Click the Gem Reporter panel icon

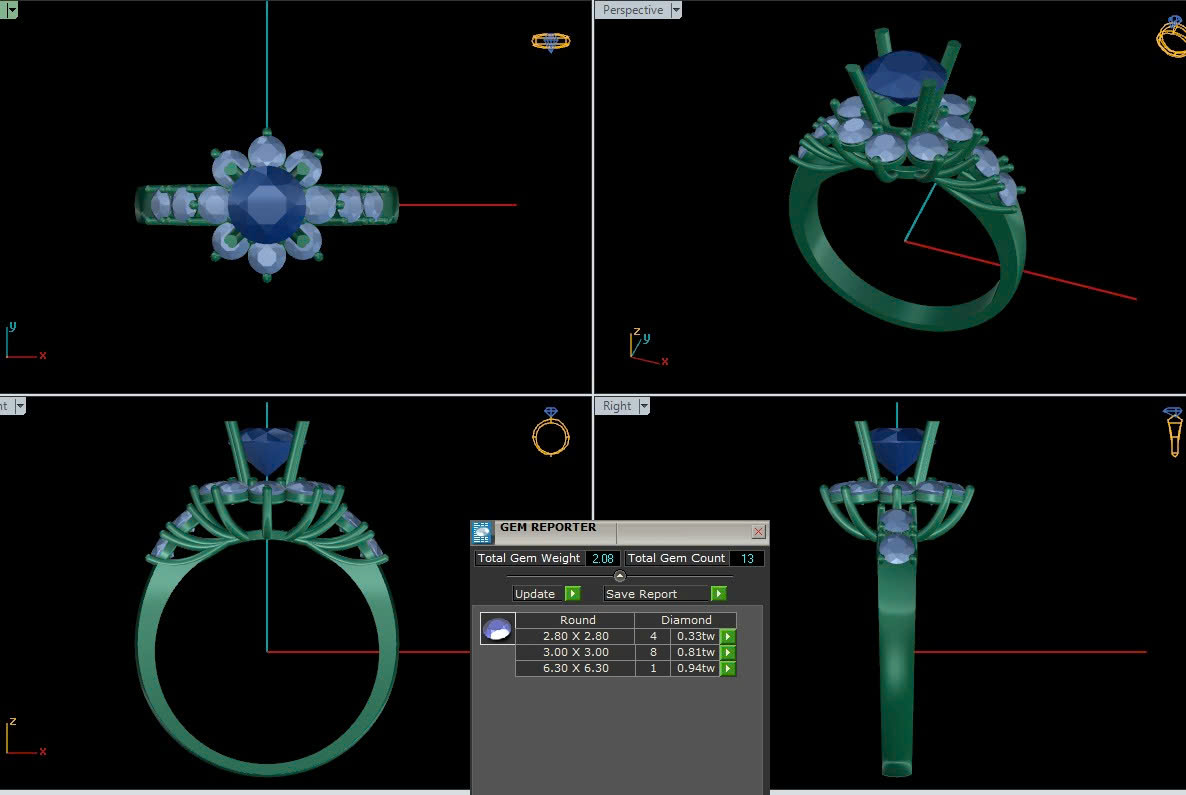click(482, 532)
